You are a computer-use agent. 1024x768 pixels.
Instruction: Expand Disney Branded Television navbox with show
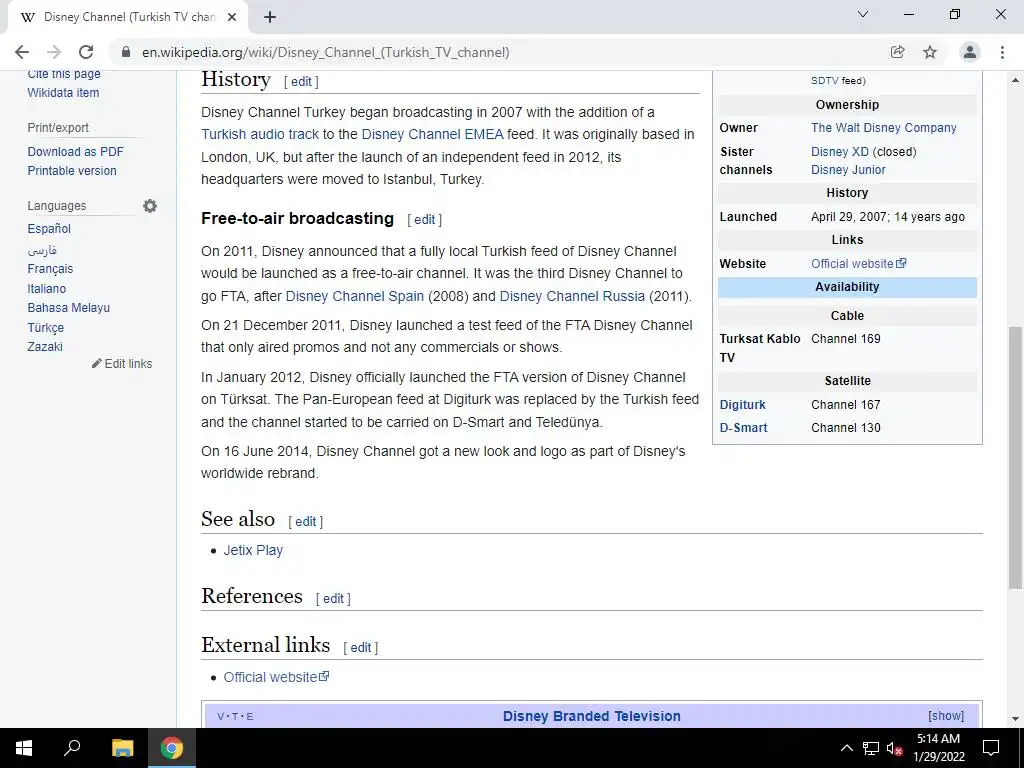pos(946,716)
